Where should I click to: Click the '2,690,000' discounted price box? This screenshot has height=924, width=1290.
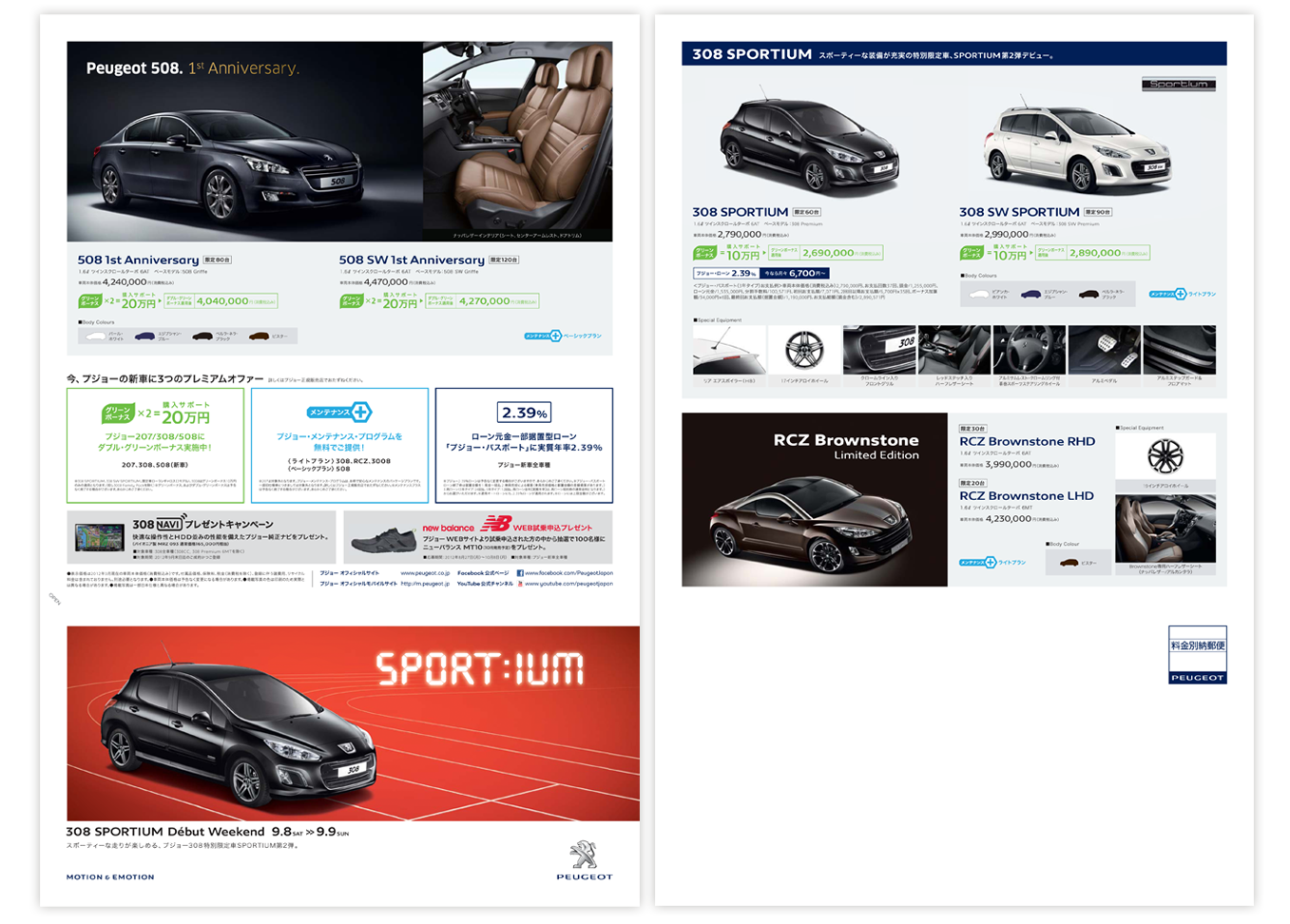pos(826,253)
